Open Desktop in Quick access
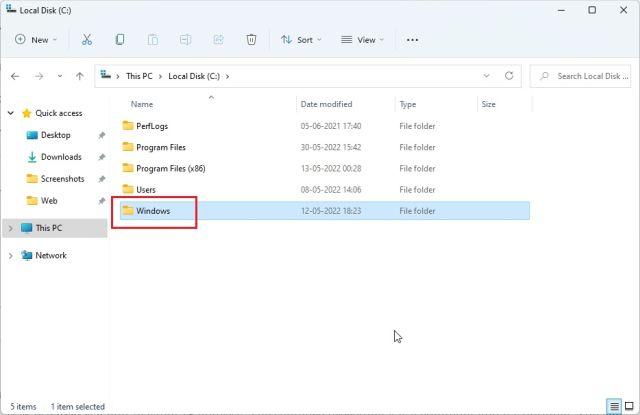The image size is (640, 415). pos(56,135)
